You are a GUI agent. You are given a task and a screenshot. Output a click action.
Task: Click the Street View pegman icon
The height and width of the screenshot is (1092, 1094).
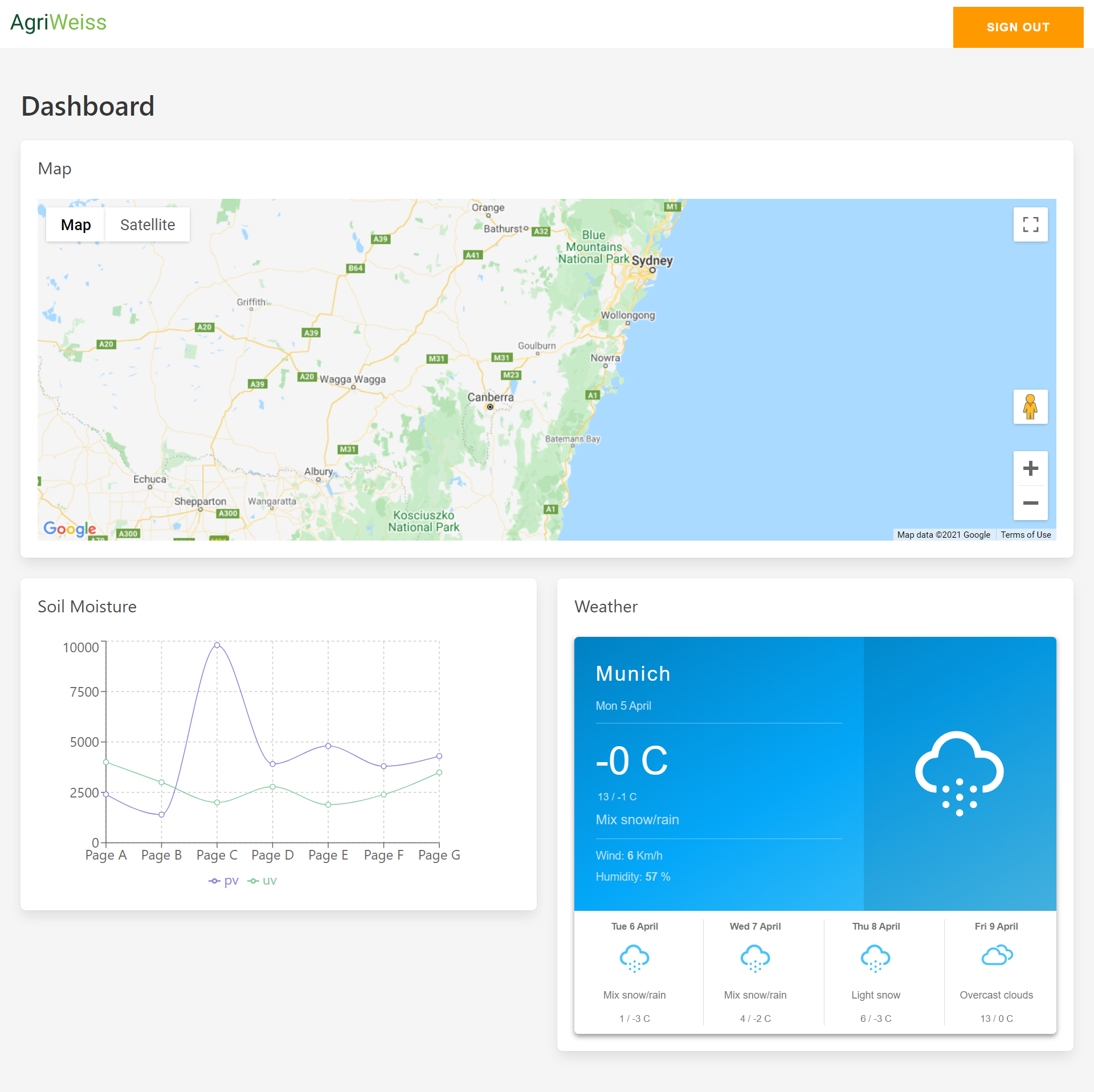coord(1030,407)
